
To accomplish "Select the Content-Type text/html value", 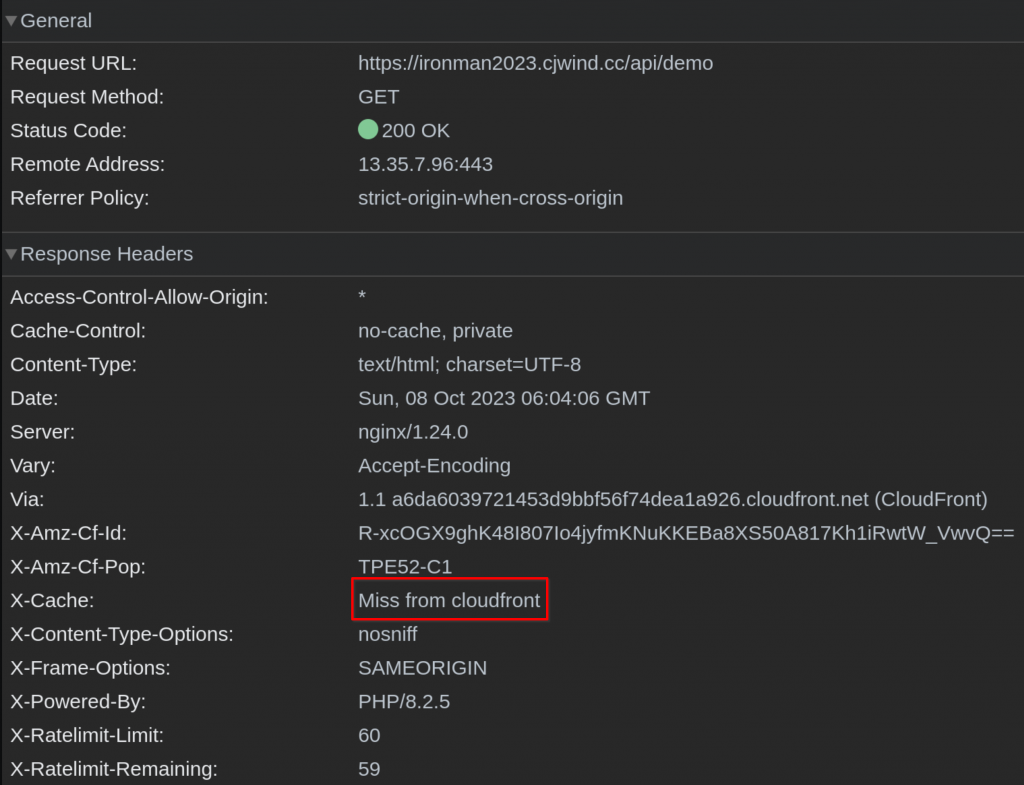I will (470, 364).
